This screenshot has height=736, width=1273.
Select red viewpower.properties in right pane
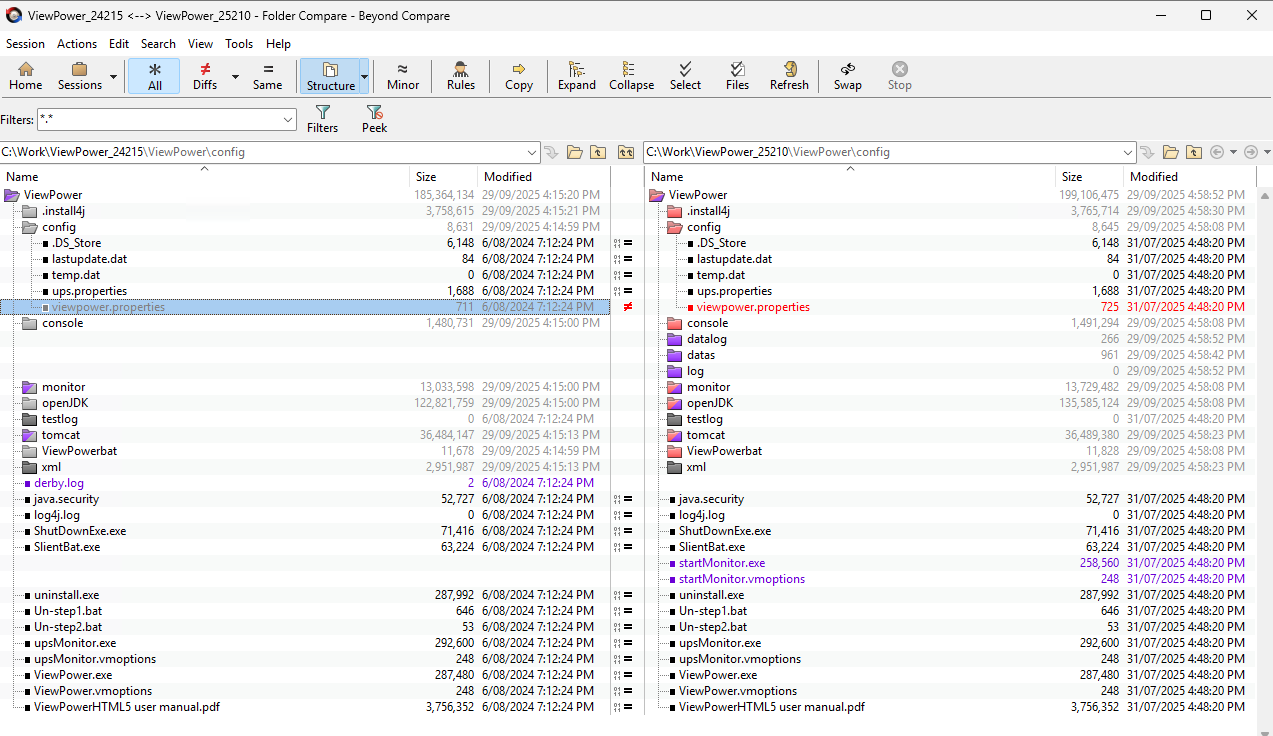[x=753, y=307]
